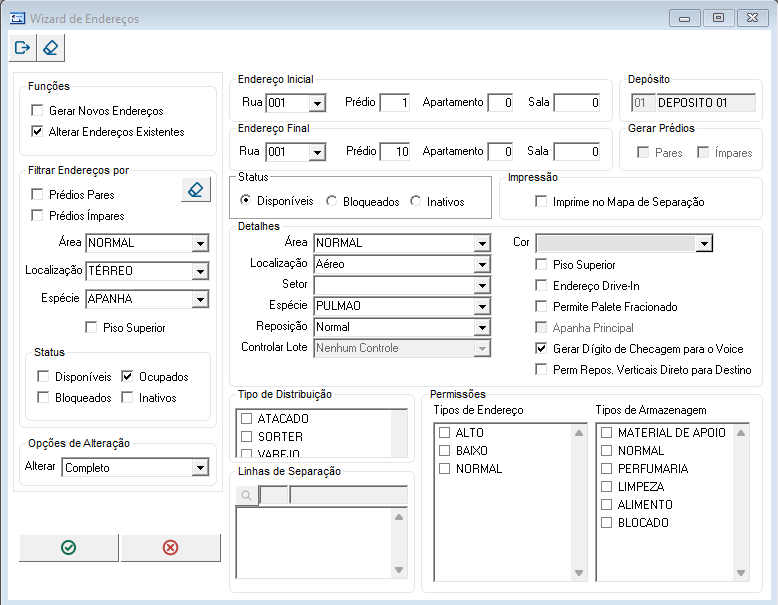Confirm with the green checkmark button
Image resolution: width=778 pixels, height=605 pixels.
coord(68,547)
